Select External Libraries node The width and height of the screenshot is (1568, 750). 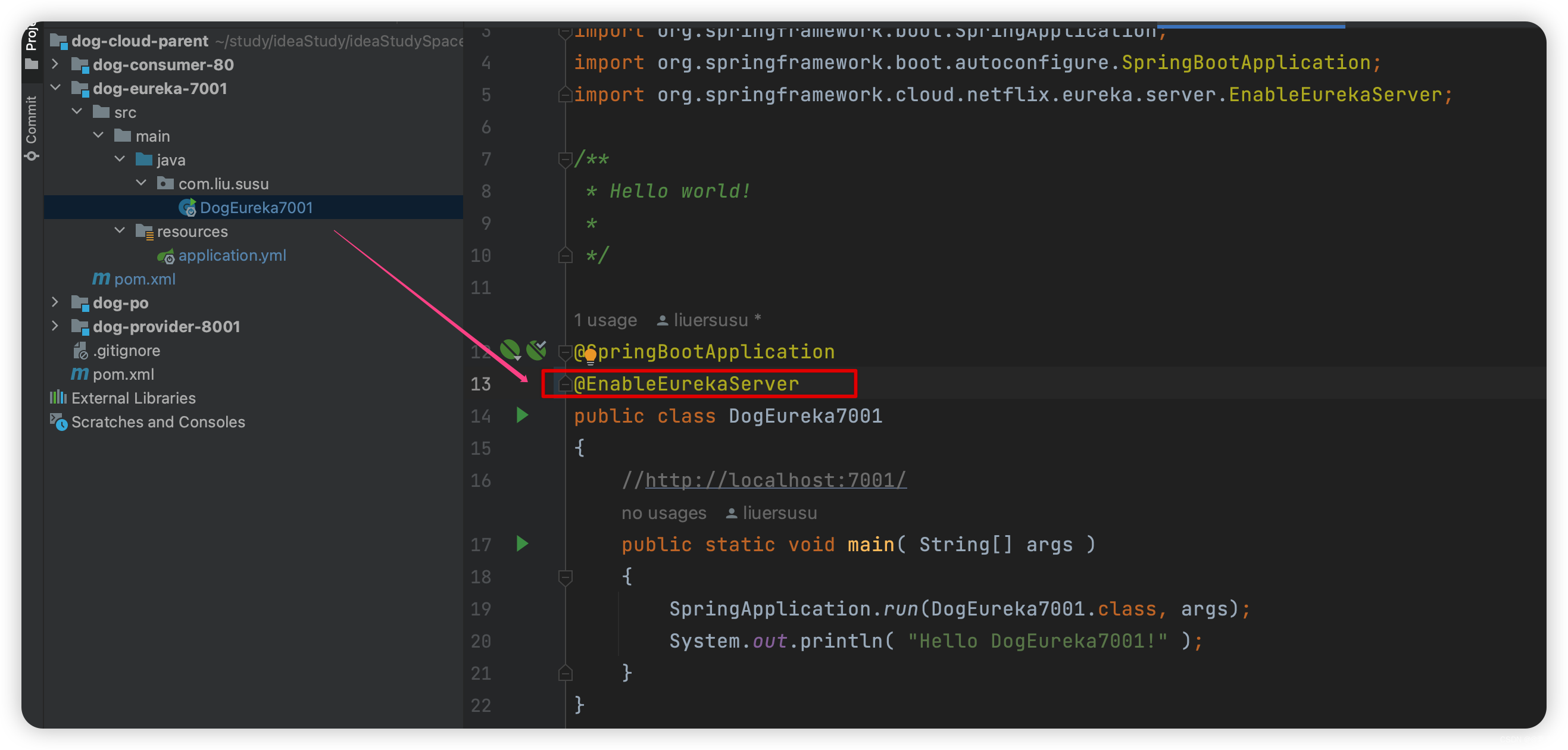[133, 398]
